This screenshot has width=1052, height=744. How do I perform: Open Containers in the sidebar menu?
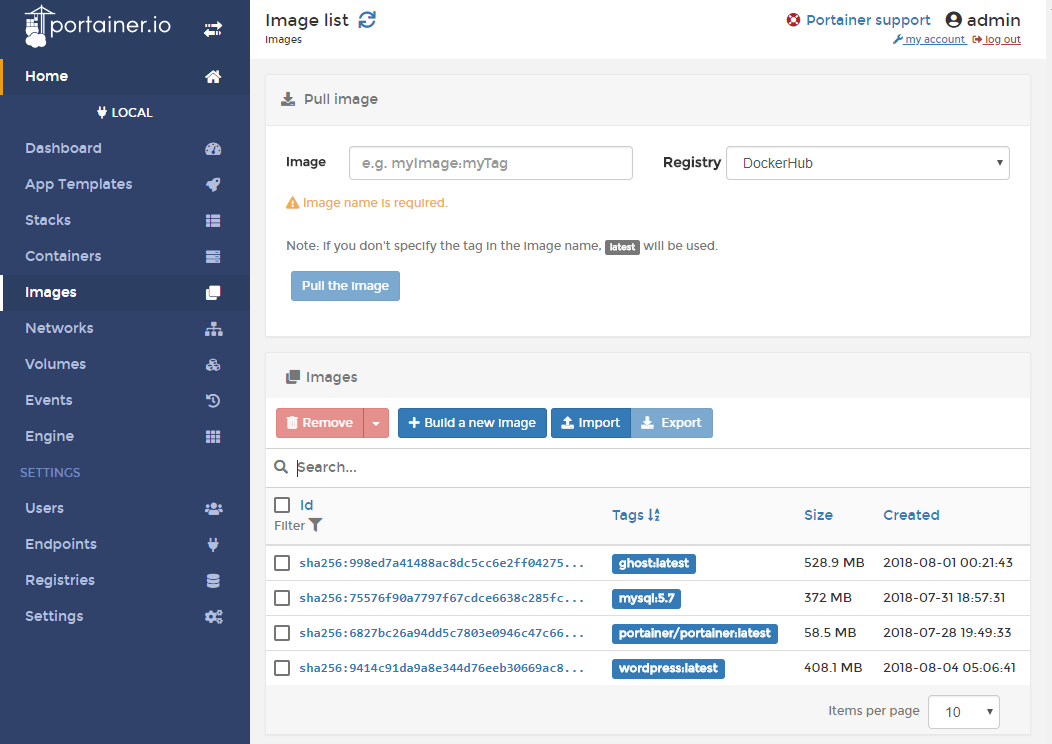63,256
